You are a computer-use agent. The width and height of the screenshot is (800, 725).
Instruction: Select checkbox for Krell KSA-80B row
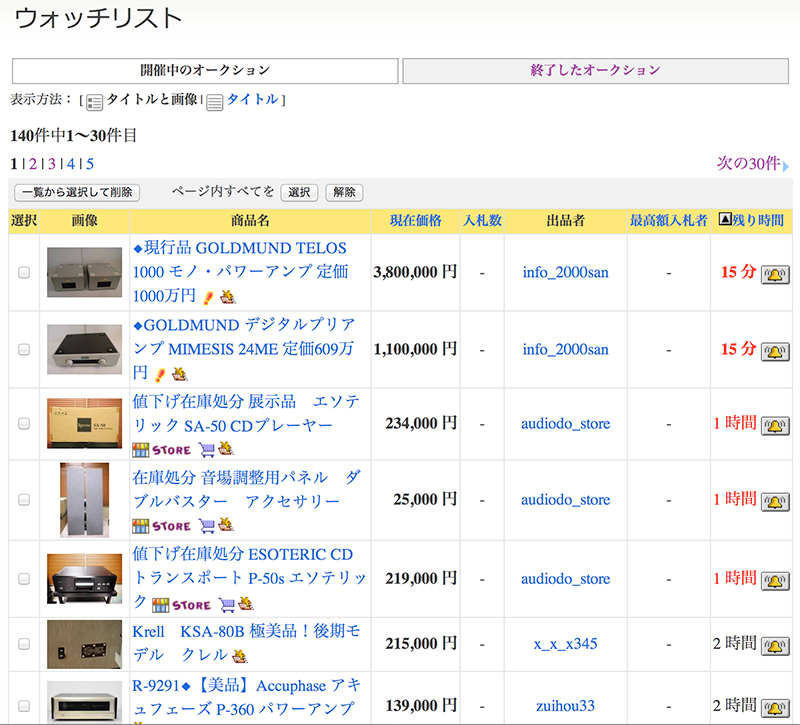(x=24, y=644)
